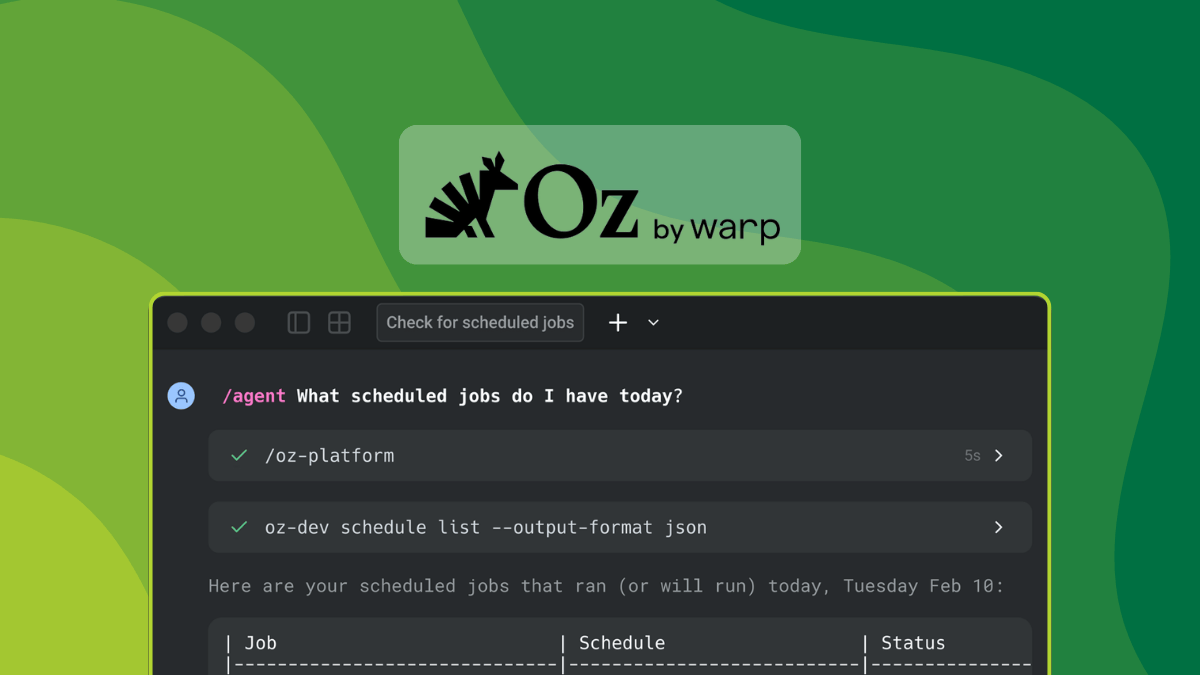Expand the /oz-platform command block
The height and width of the screenshot is (675, 1200).
(x=998, y=455)
